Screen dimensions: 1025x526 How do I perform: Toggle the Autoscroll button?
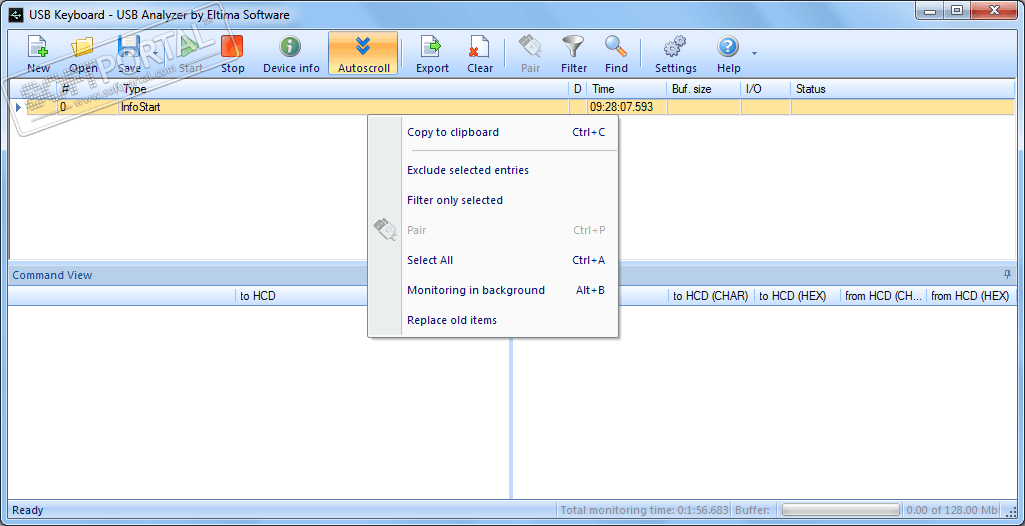point(363,54)
